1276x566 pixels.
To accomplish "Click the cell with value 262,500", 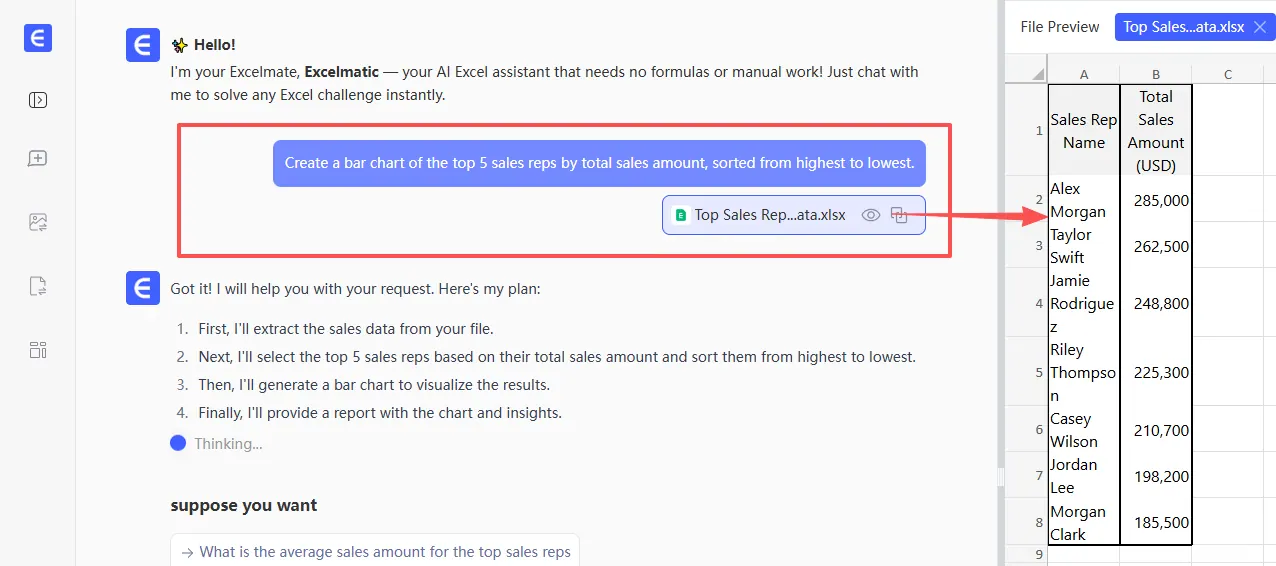I will [1156, 246].
